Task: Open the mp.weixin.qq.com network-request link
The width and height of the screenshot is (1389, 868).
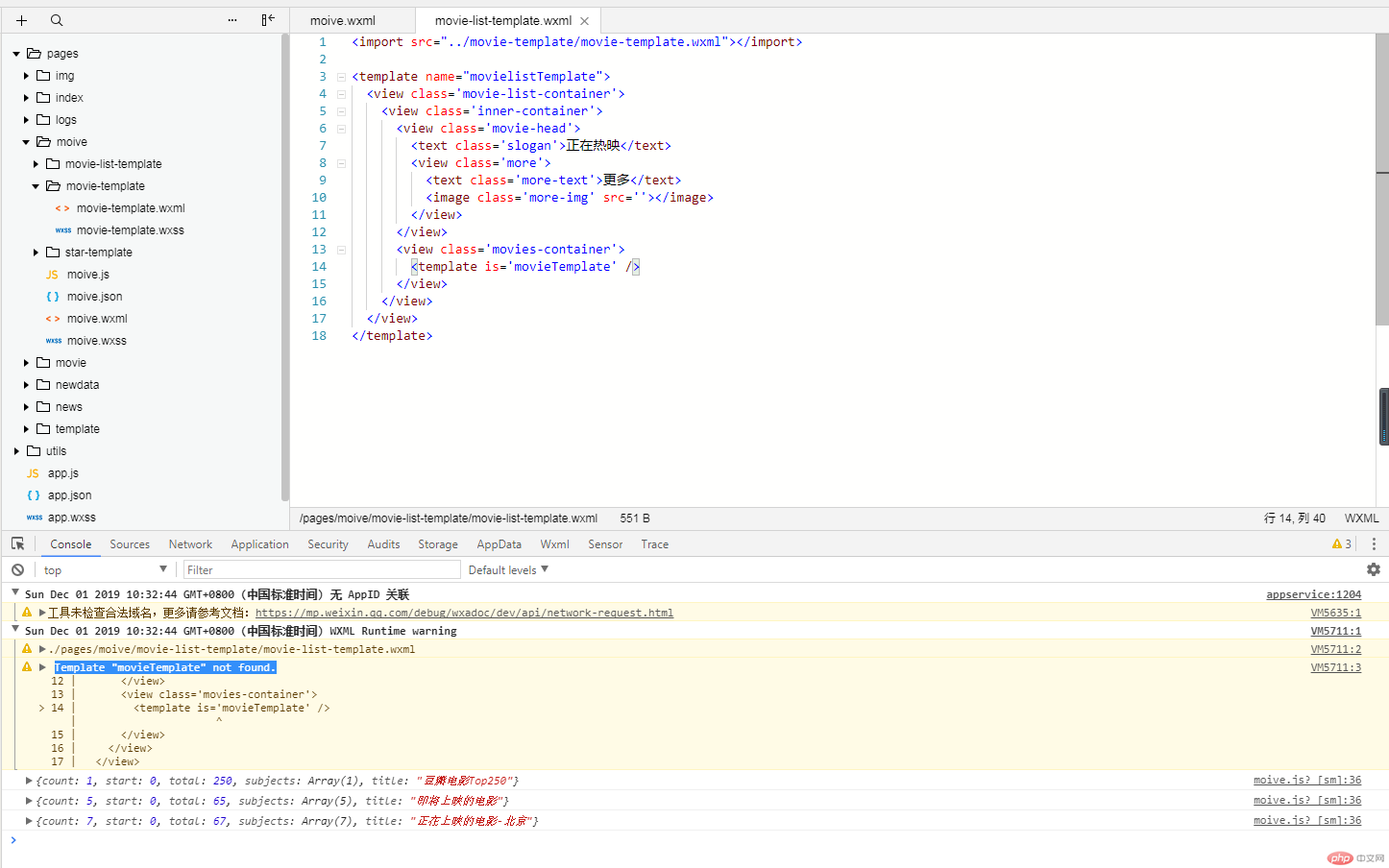Action: click(x=464, y=613)
